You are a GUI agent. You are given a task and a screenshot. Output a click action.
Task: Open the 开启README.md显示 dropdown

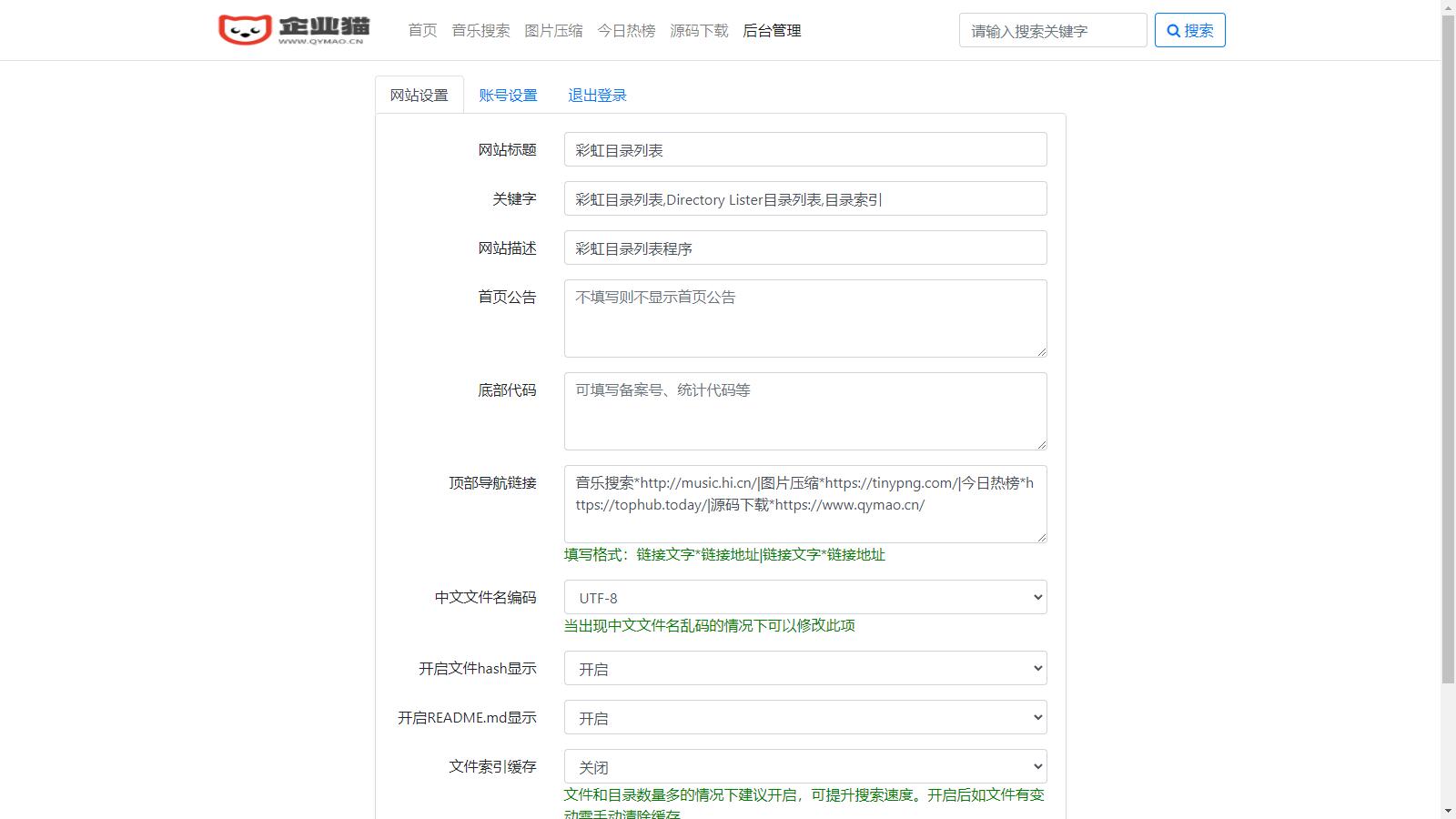804,718
